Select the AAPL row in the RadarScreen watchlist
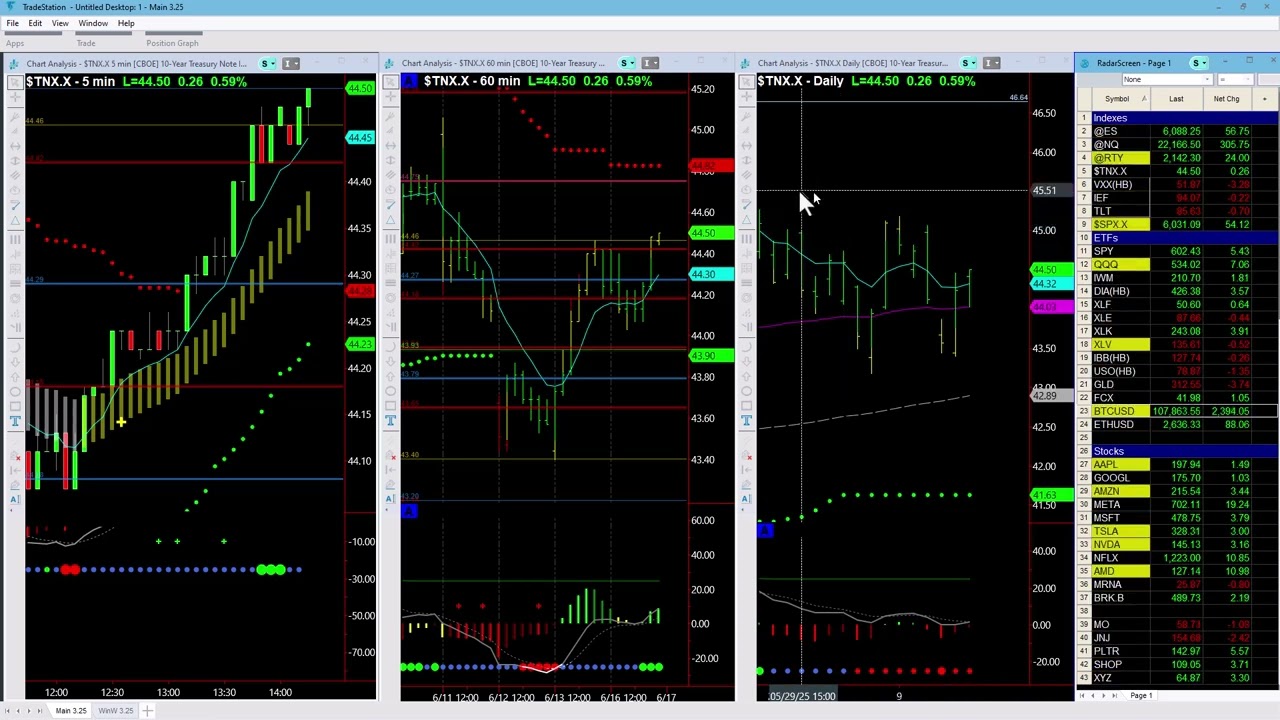 click(1110, 464)
